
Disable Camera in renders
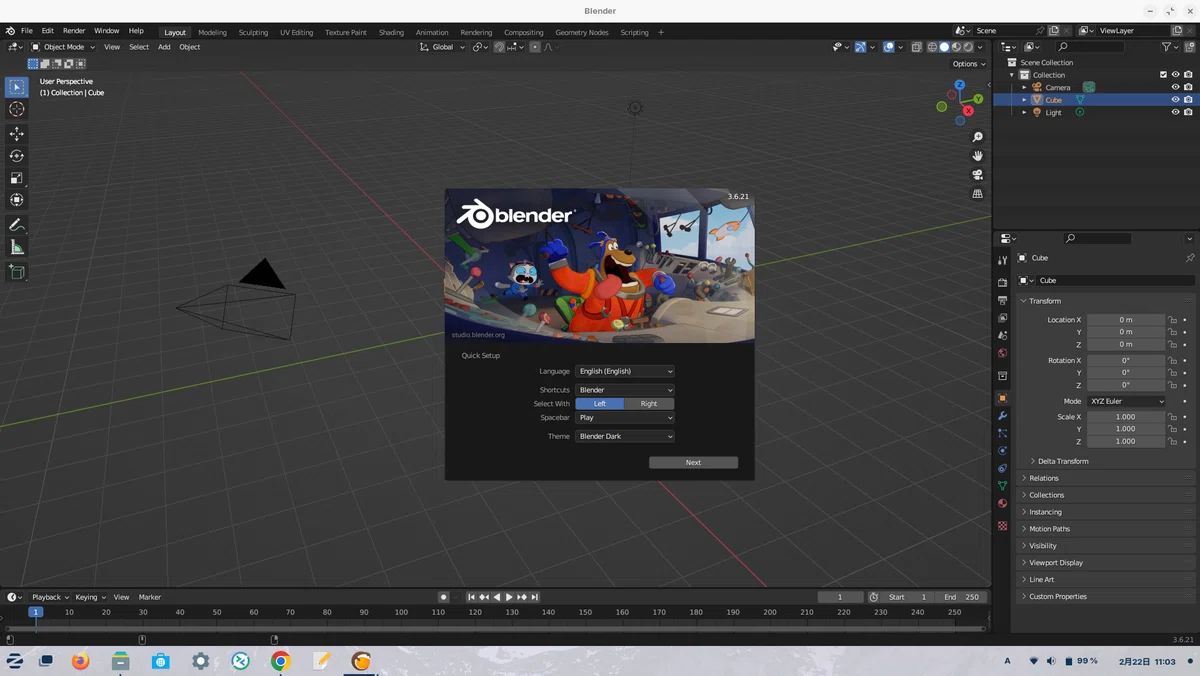point(1188,87)
